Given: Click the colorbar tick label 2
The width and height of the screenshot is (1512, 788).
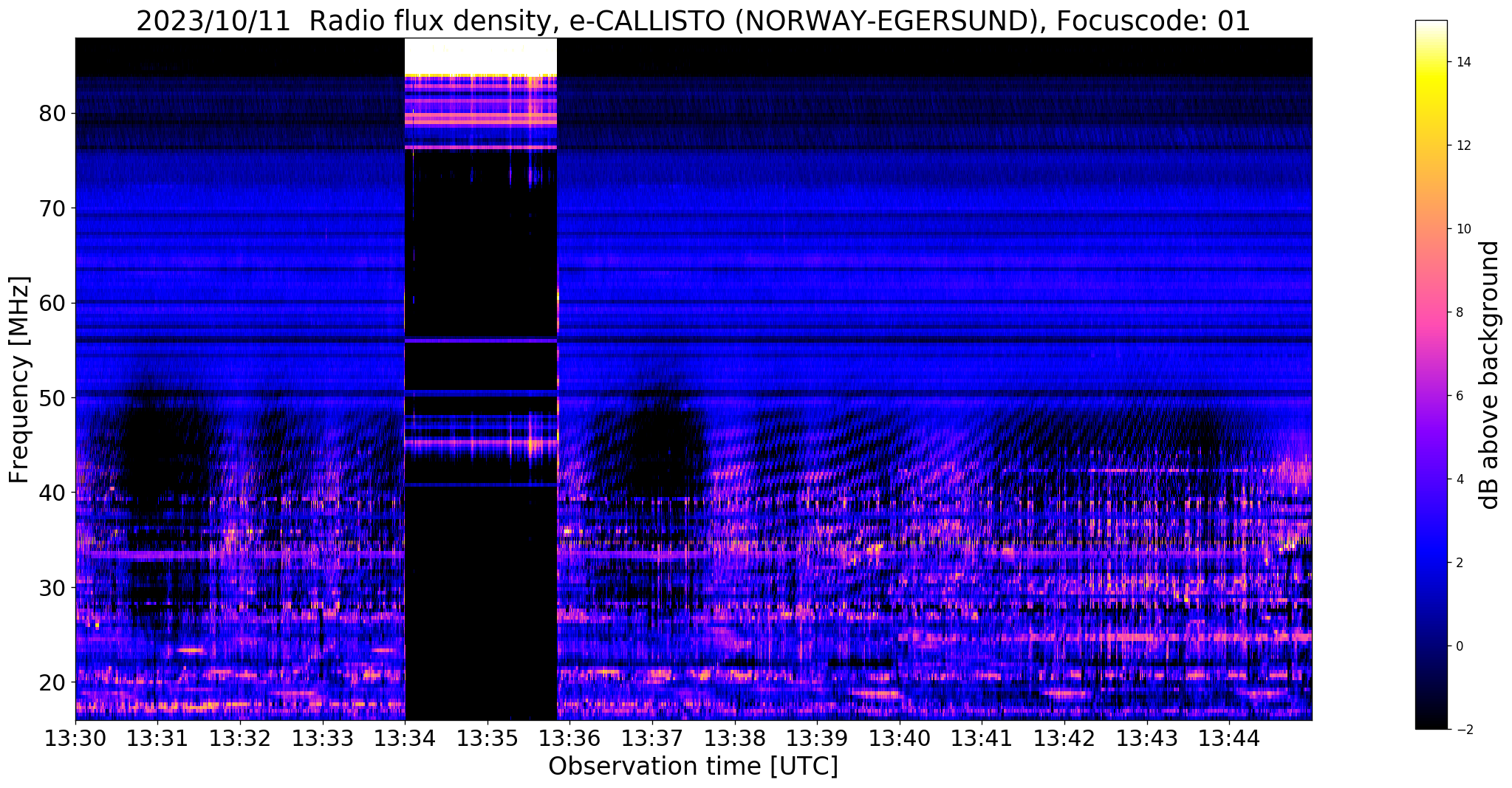Looking at the screenshot, I should (1460, 563).
